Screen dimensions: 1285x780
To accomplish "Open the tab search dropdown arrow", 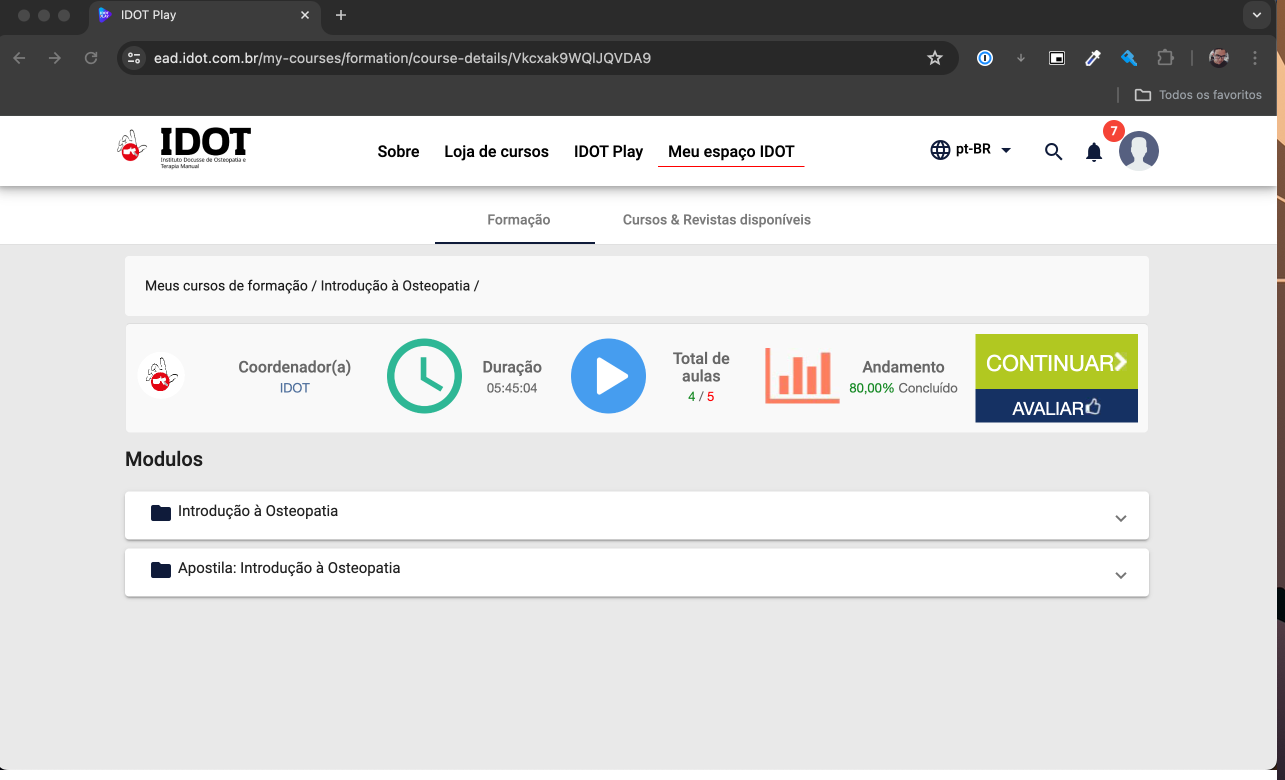I will point(1256,15).
